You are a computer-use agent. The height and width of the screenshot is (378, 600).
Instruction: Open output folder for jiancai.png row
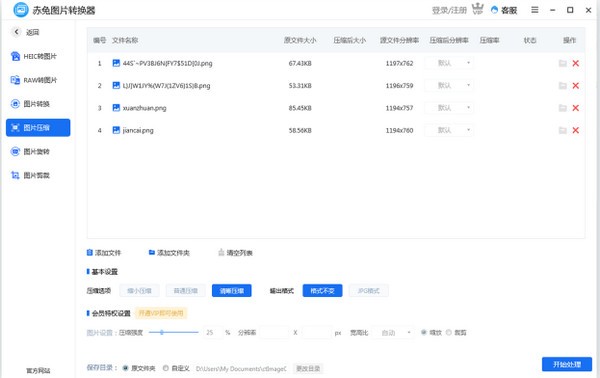click(x=562, y=130)
